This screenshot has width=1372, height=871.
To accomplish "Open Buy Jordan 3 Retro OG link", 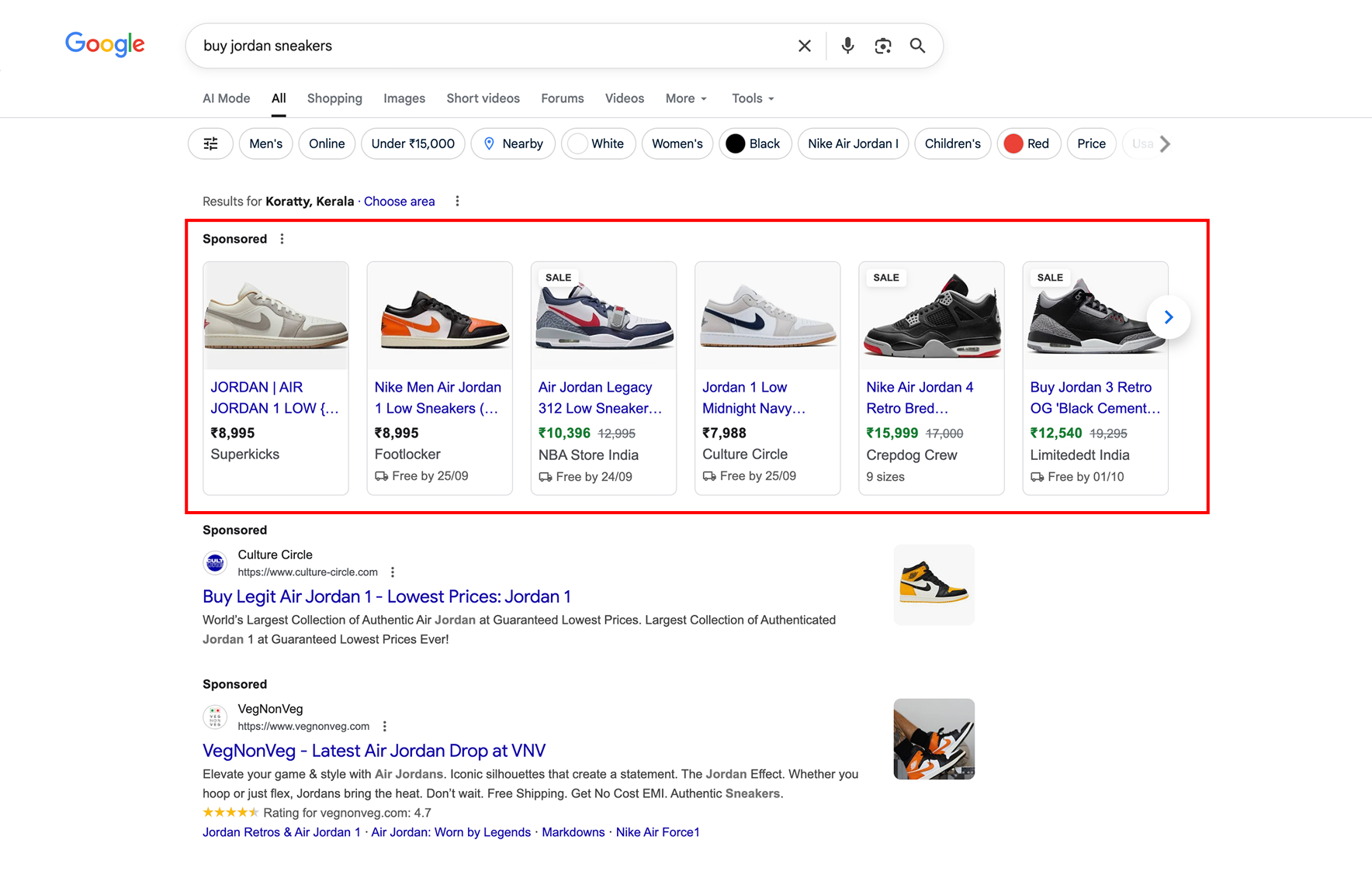I will tap(1095, 398).
